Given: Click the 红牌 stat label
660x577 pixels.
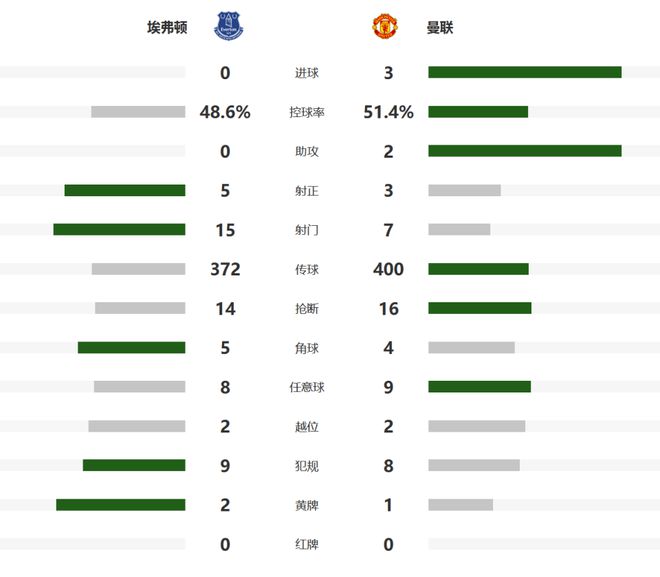Looking at the screenshot, I should click(307, 545).
